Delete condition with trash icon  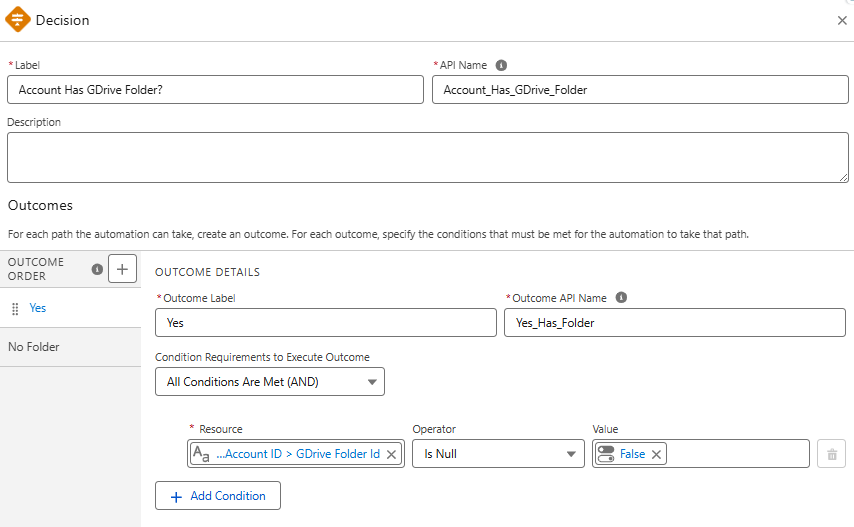(x=832, y=454)
